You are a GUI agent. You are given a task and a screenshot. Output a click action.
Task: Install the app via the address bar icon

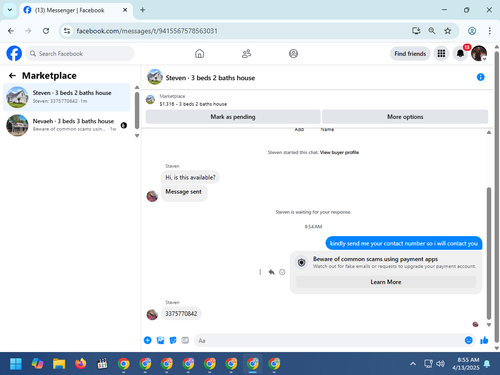[x=416, y=31]
